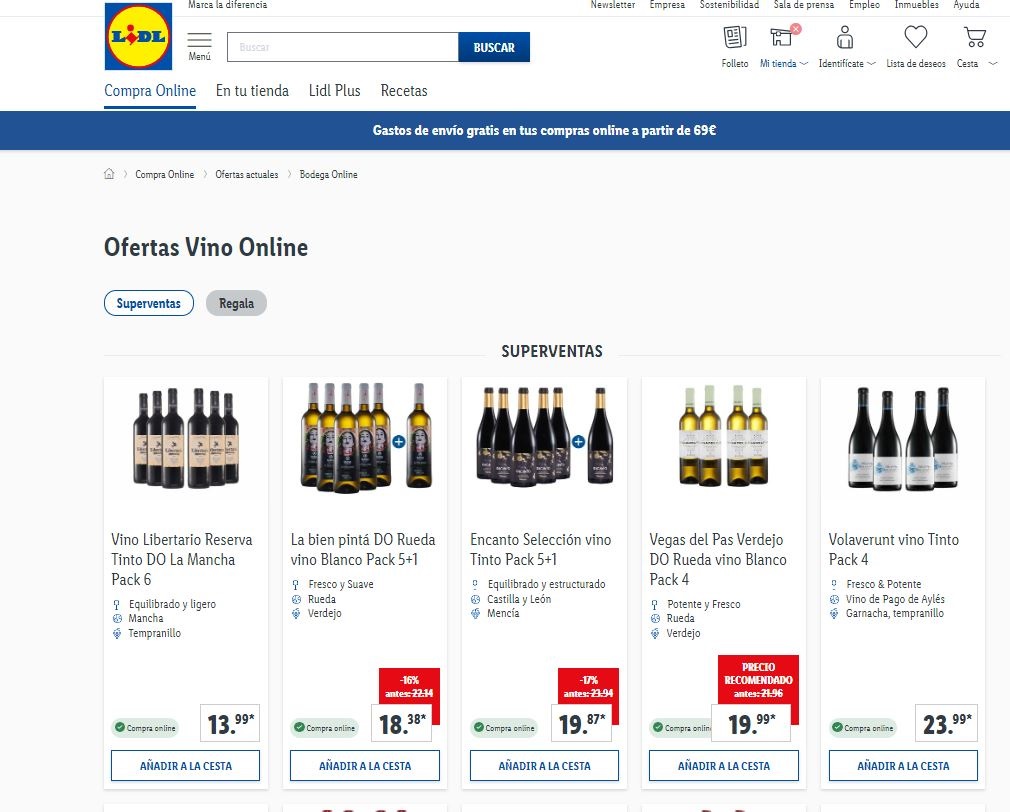Open the Cesta shopping cart icon
Screen dimensions: 1010x812
click(x=974, y=38)
